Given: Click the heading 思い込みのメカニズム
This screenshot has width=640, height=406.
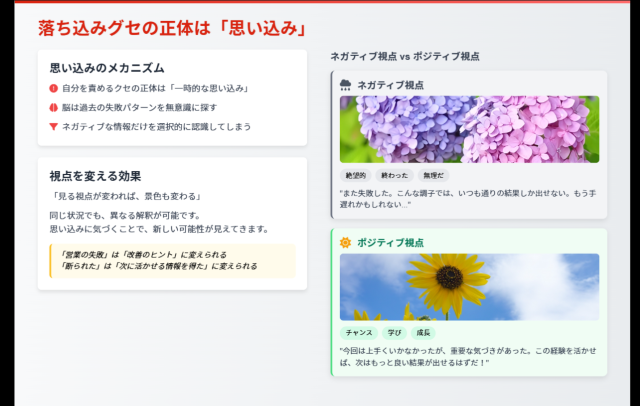Looking at the screenshot, I should click(107, 68).
